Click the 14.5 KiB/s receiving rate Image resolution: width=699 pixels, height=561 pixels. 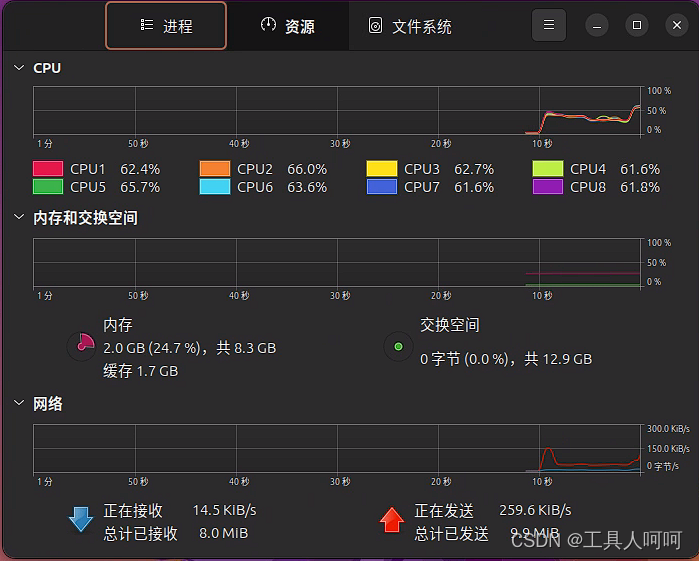click(224, 510)
